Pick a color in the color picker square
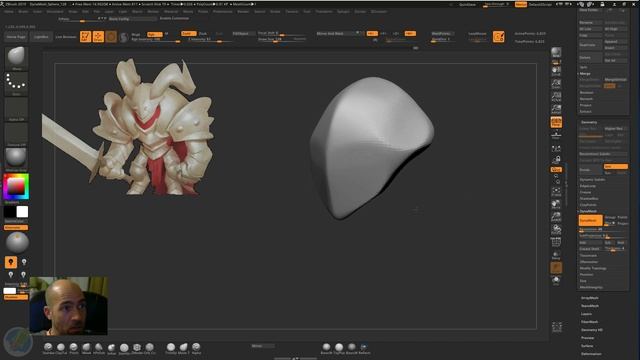640x360 pixels. click(x=16, y=187)
